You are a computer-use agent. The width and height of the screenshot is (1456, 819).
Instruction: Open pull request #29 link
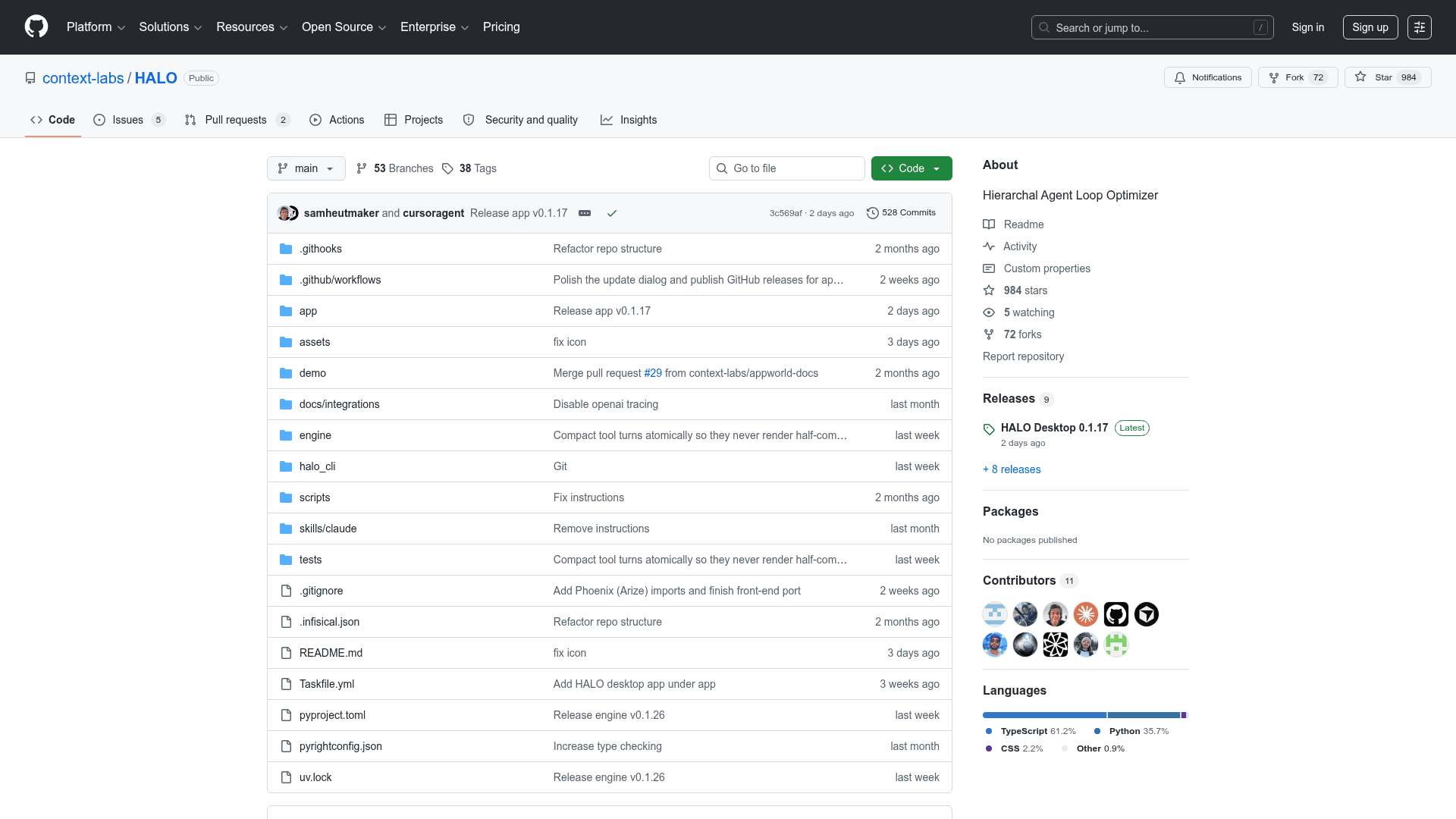653,373
